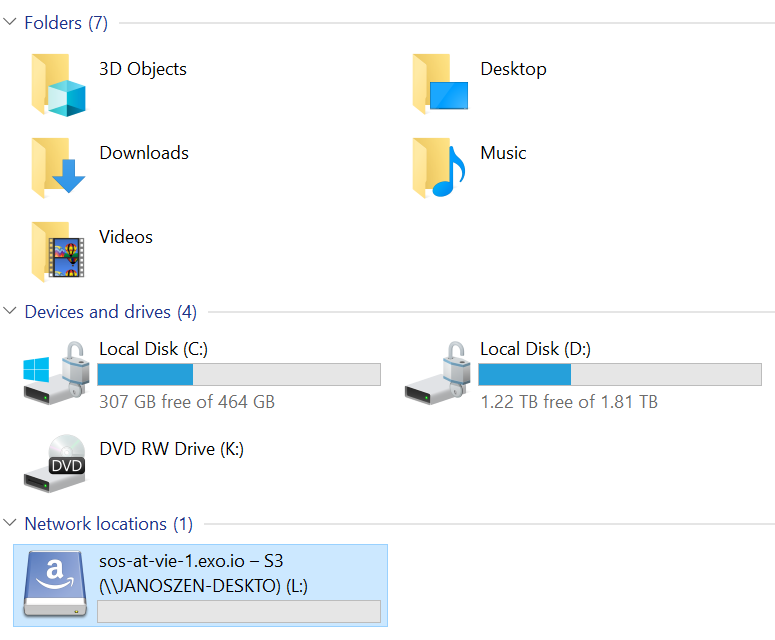
Task: Click the 'Folders (7)' group header text
Action: pos(66,22)
